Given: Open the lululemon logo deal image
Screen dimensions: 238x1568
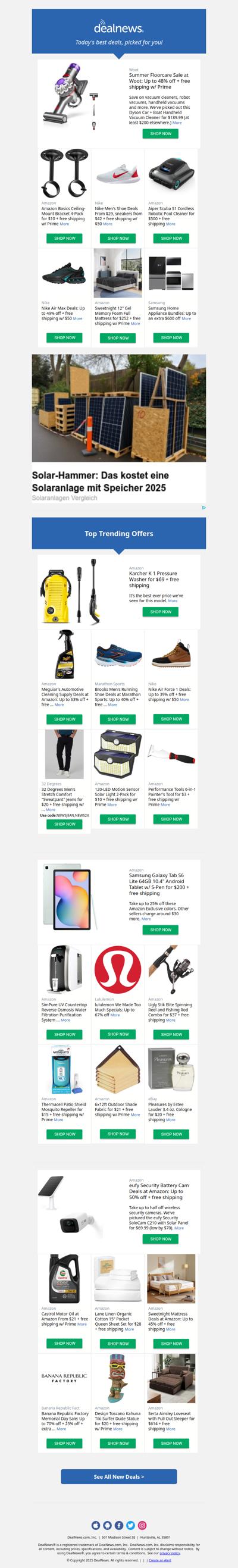Looking at the screenshot, I should tap(118, 969).
